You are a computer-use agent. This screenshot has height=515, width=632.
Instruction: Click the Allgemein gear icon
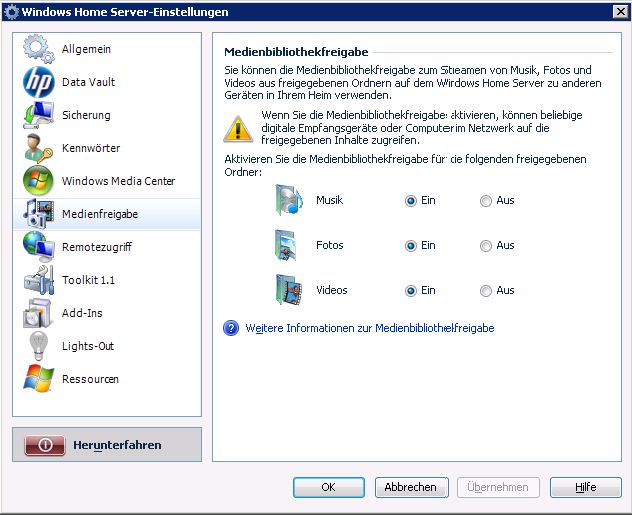(38, 49)
